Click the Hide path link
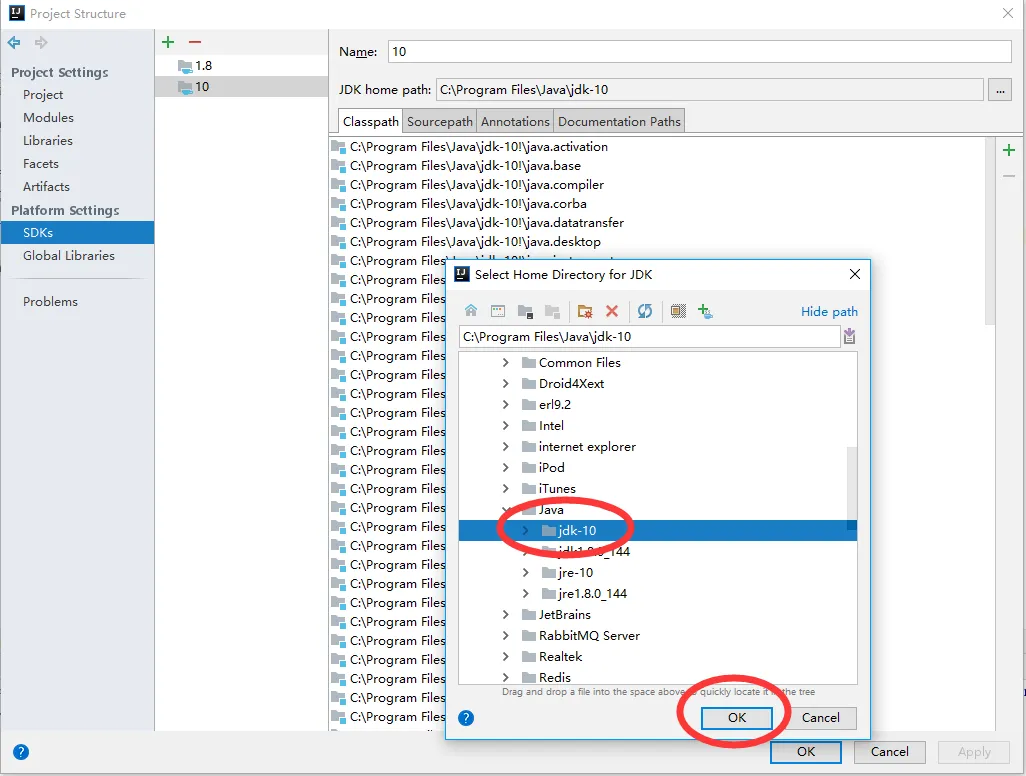 coord(829,312)
